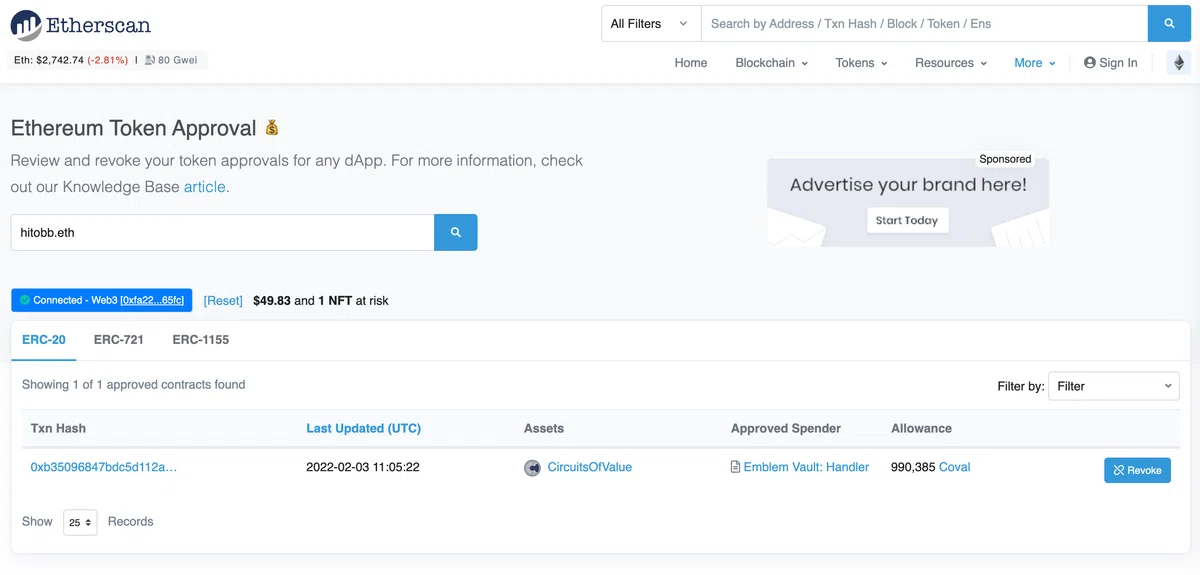This screenshot has height=575, width=1200.
Task: Click the user icon beside Sign In
Action: point(1090,63)
